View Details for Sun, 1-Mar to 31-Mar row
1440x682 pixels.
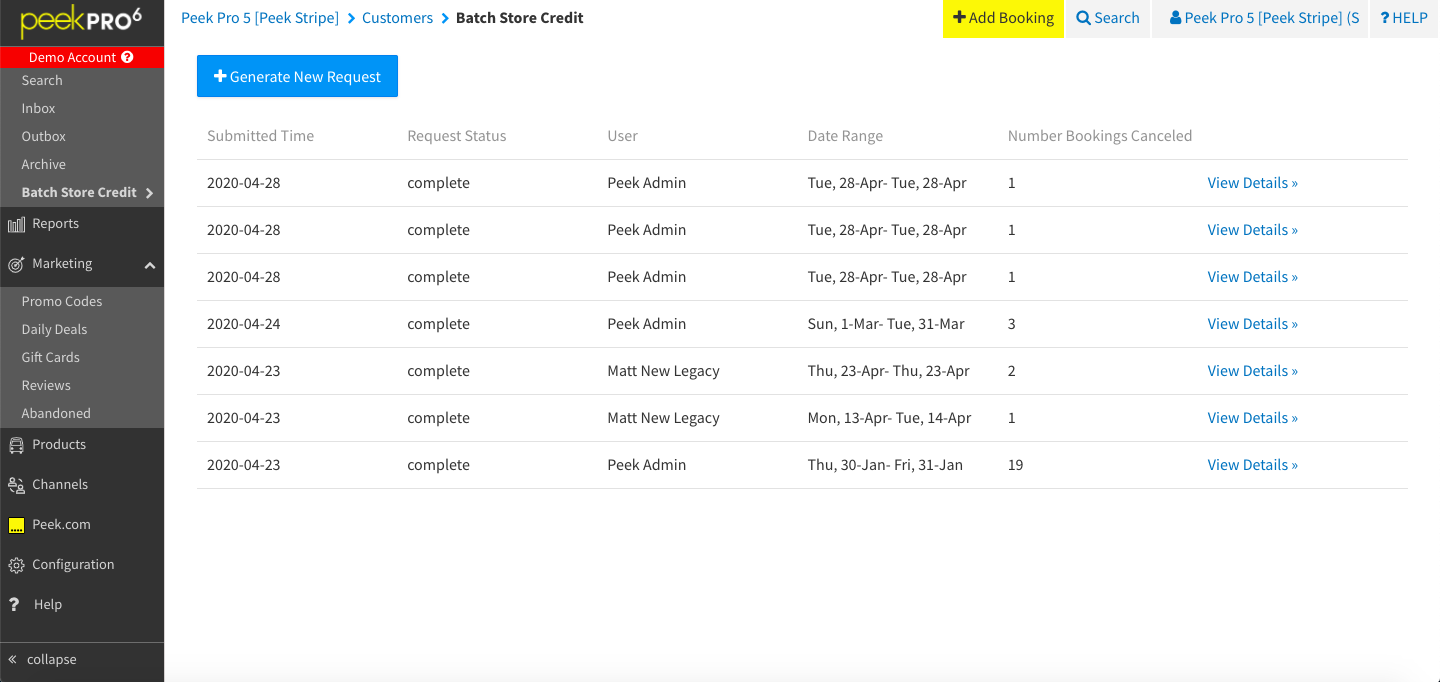pos(1252,324)
